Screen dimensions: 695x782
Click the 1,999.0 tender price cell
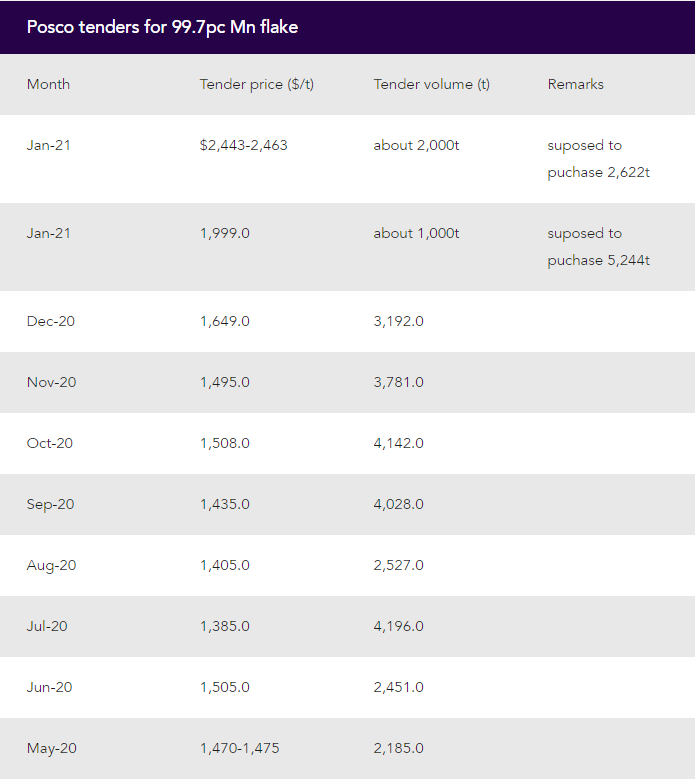[225, 233]
